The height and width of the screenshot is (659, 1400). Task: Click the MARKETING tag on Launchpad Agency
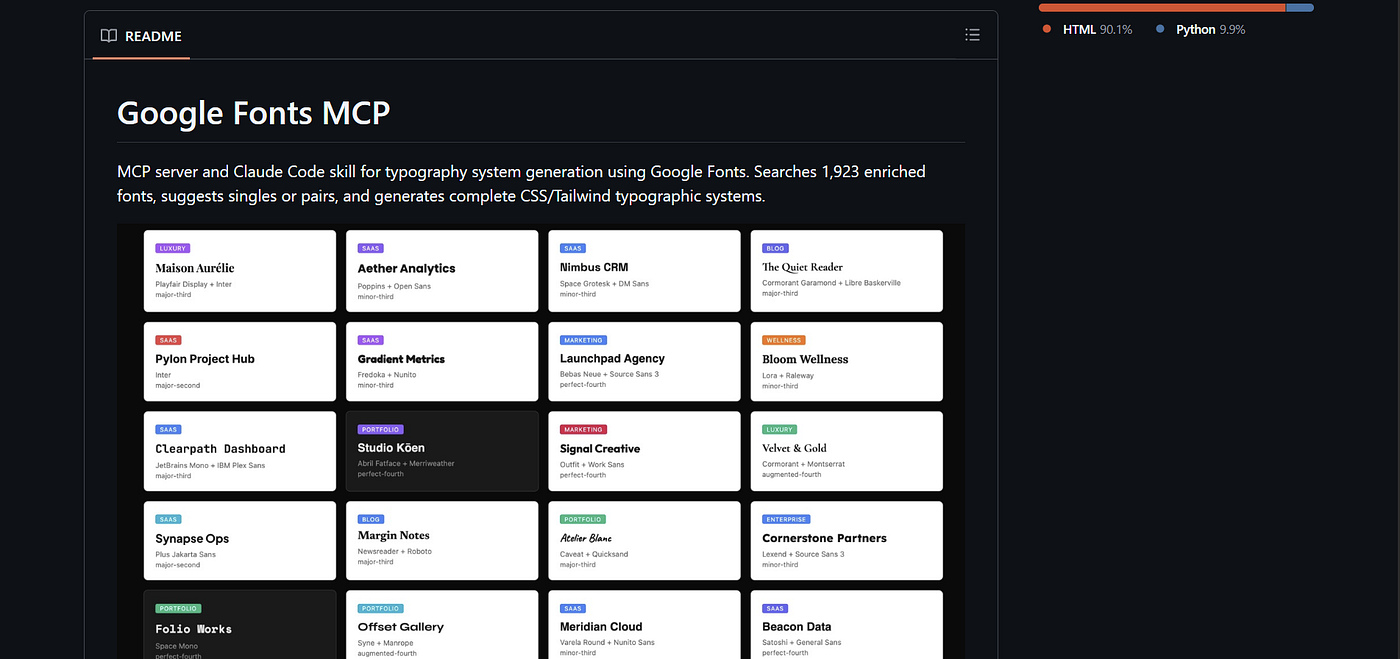point(583,340)
